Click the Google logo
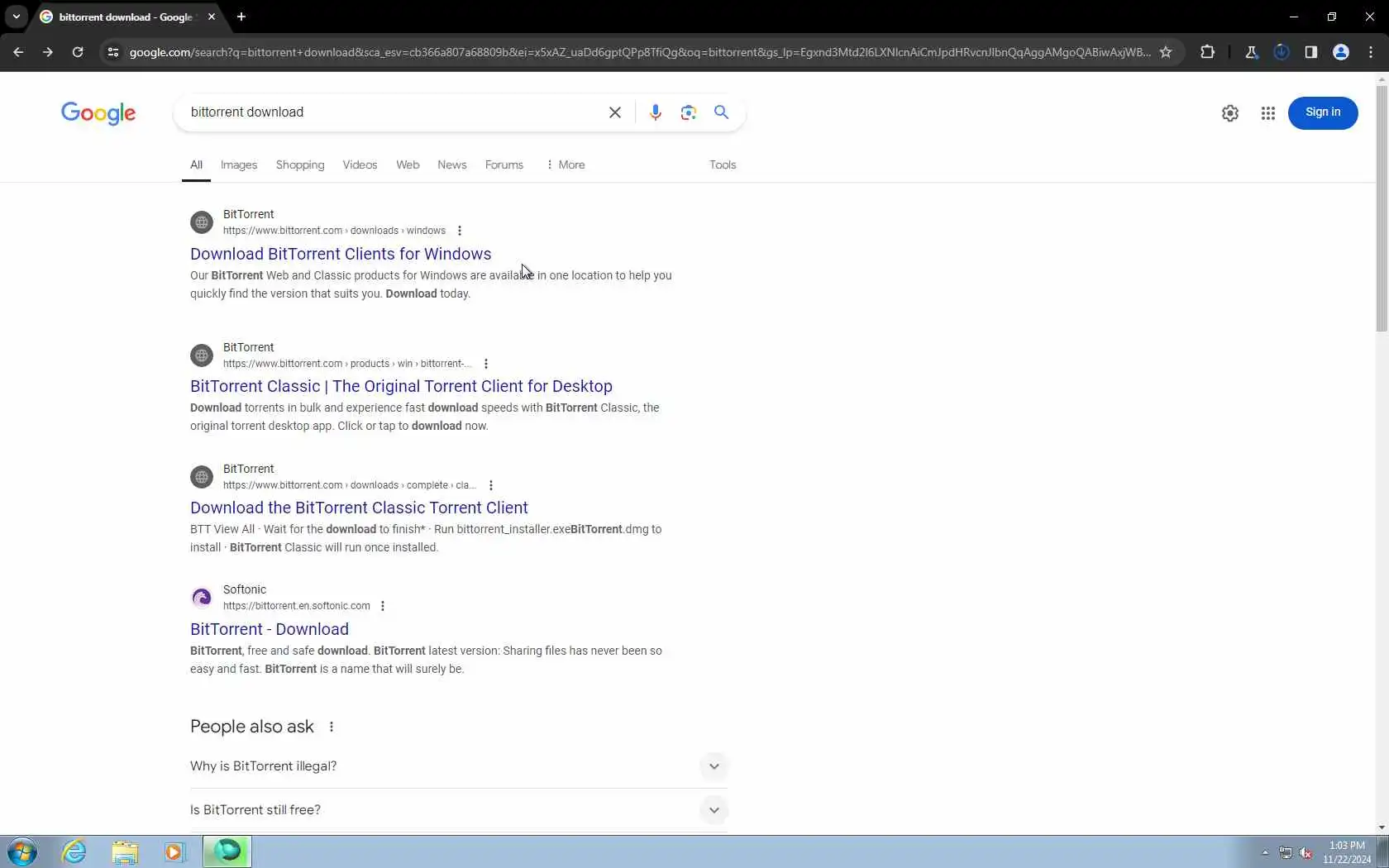The width and height of the screenshot is (1389, 868). click(x=98, y=113)
